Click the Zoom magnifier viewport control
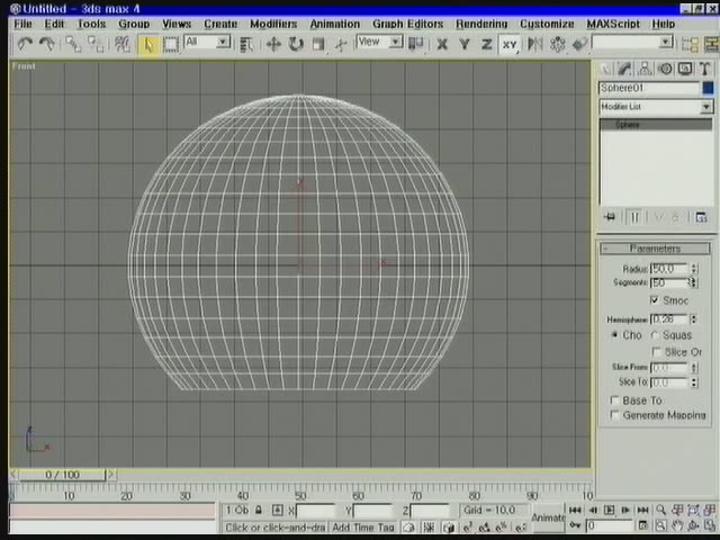720x540 pixels. pos(661,510)
